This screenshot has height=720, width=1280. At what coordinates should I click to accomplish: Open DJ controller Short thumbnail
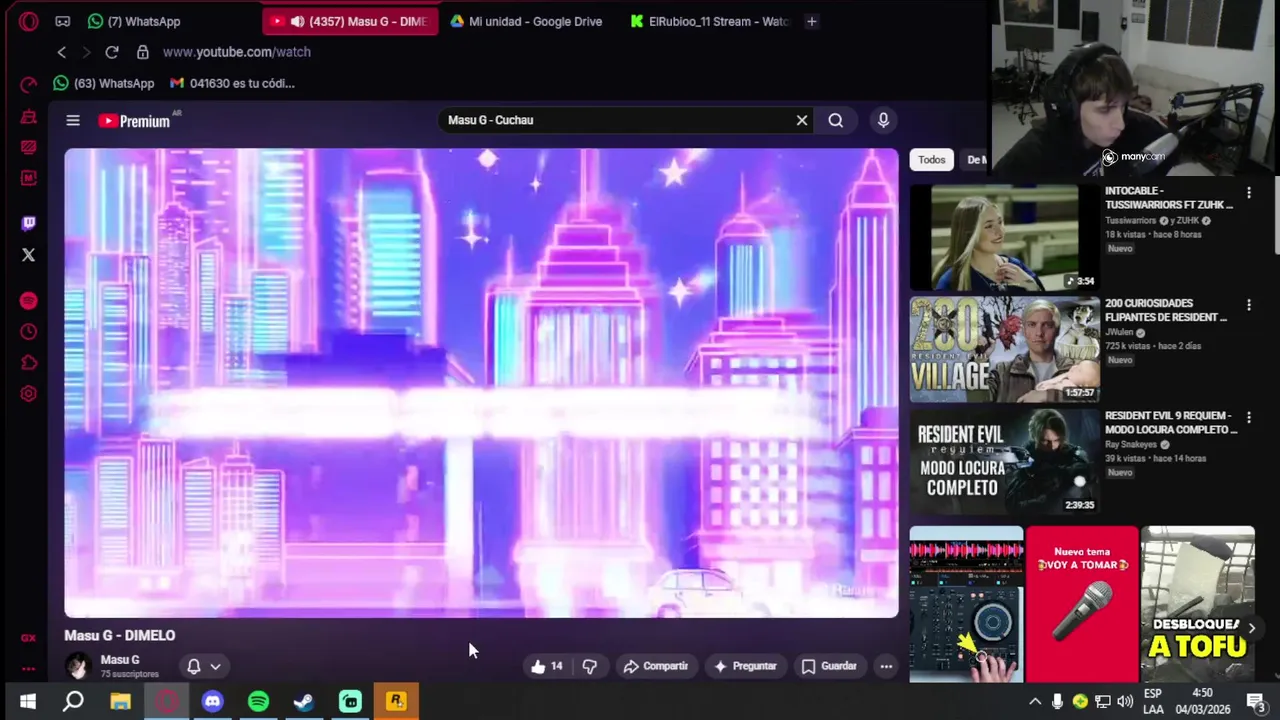(966, 604)
